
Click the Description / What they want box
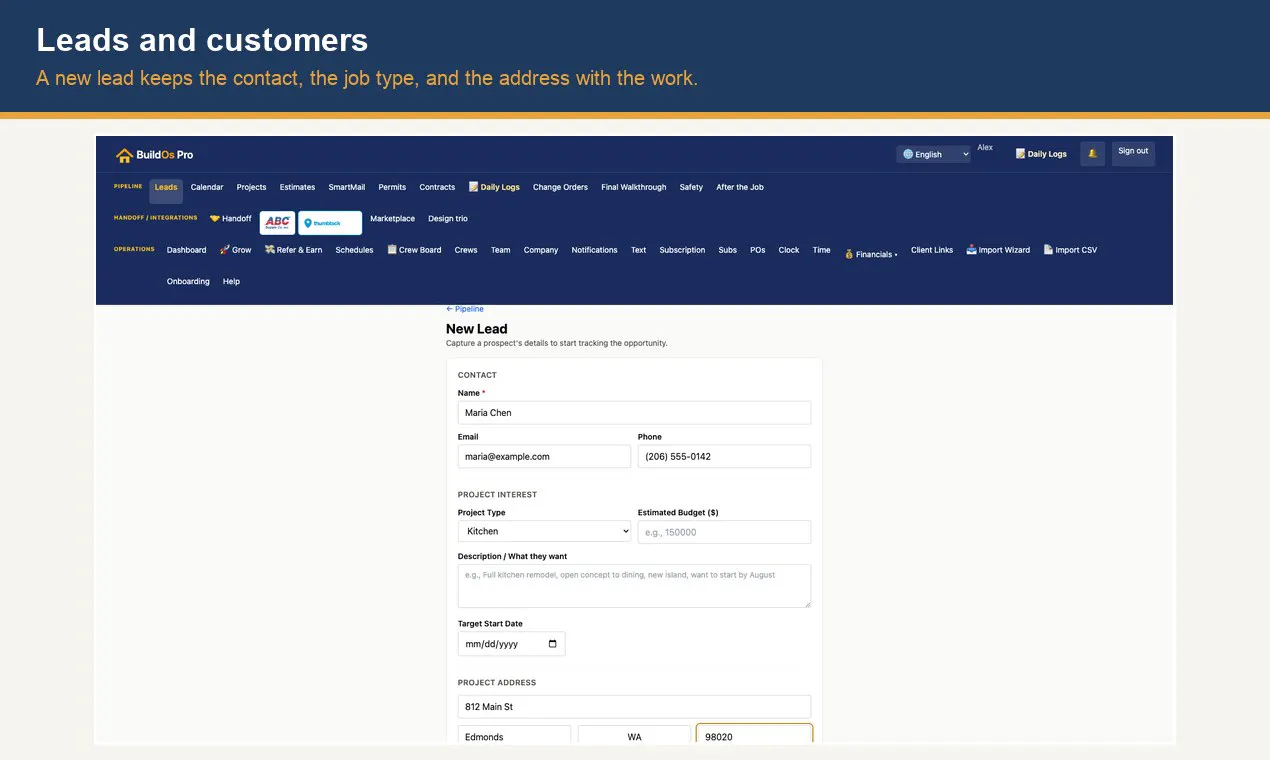(634, 586)
